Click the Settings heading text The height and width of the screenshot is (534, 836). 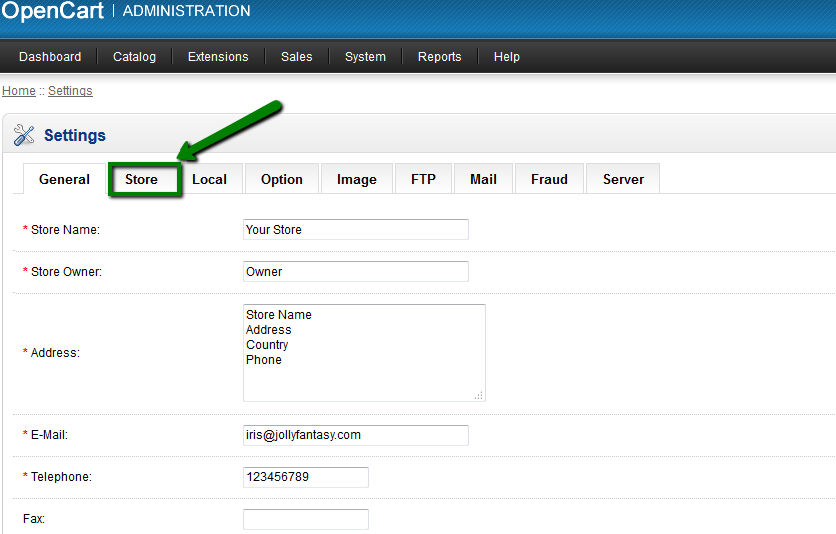click(75, 135)
